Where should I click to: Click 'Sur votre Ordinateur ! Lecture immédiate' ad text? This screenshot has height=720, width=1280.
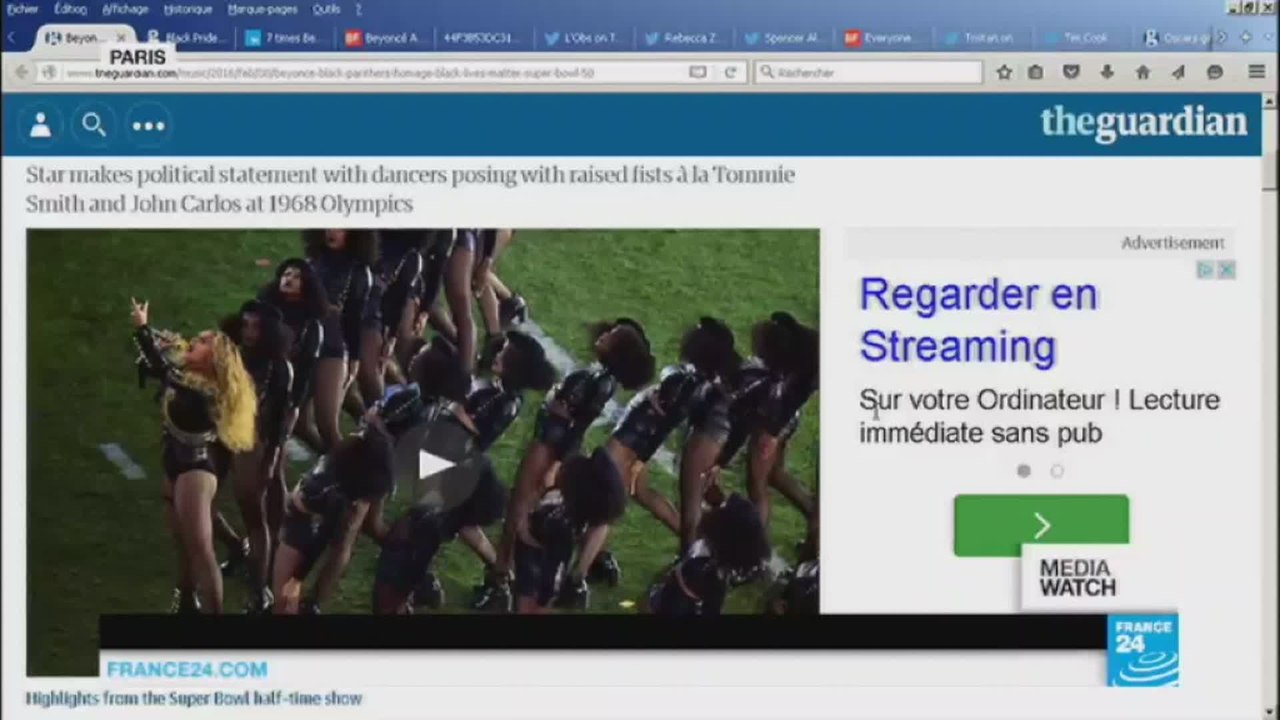(1040, 416)
